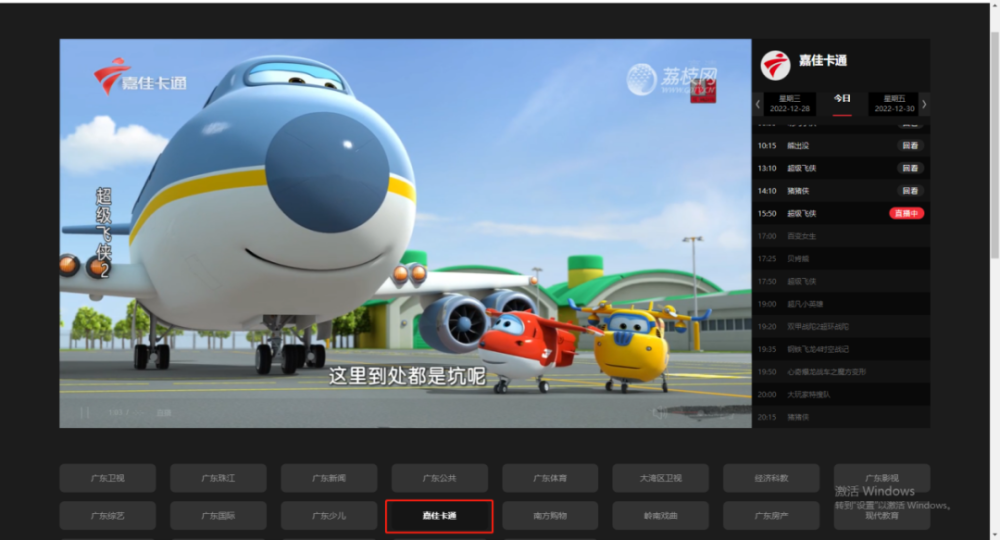Select the 20:00 大玩家特搜队 schedule row
Viewport: 1000px width, 540px height.
(x=841, y=395)
